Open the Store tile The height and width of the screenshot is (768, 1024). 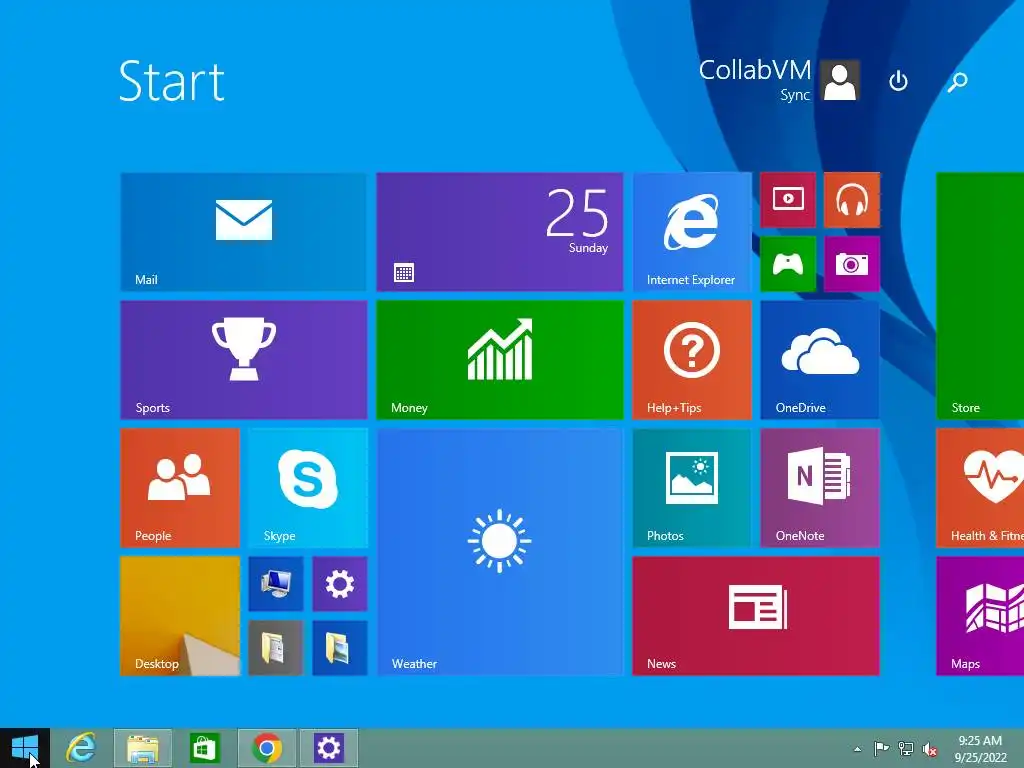pos(980,296)
